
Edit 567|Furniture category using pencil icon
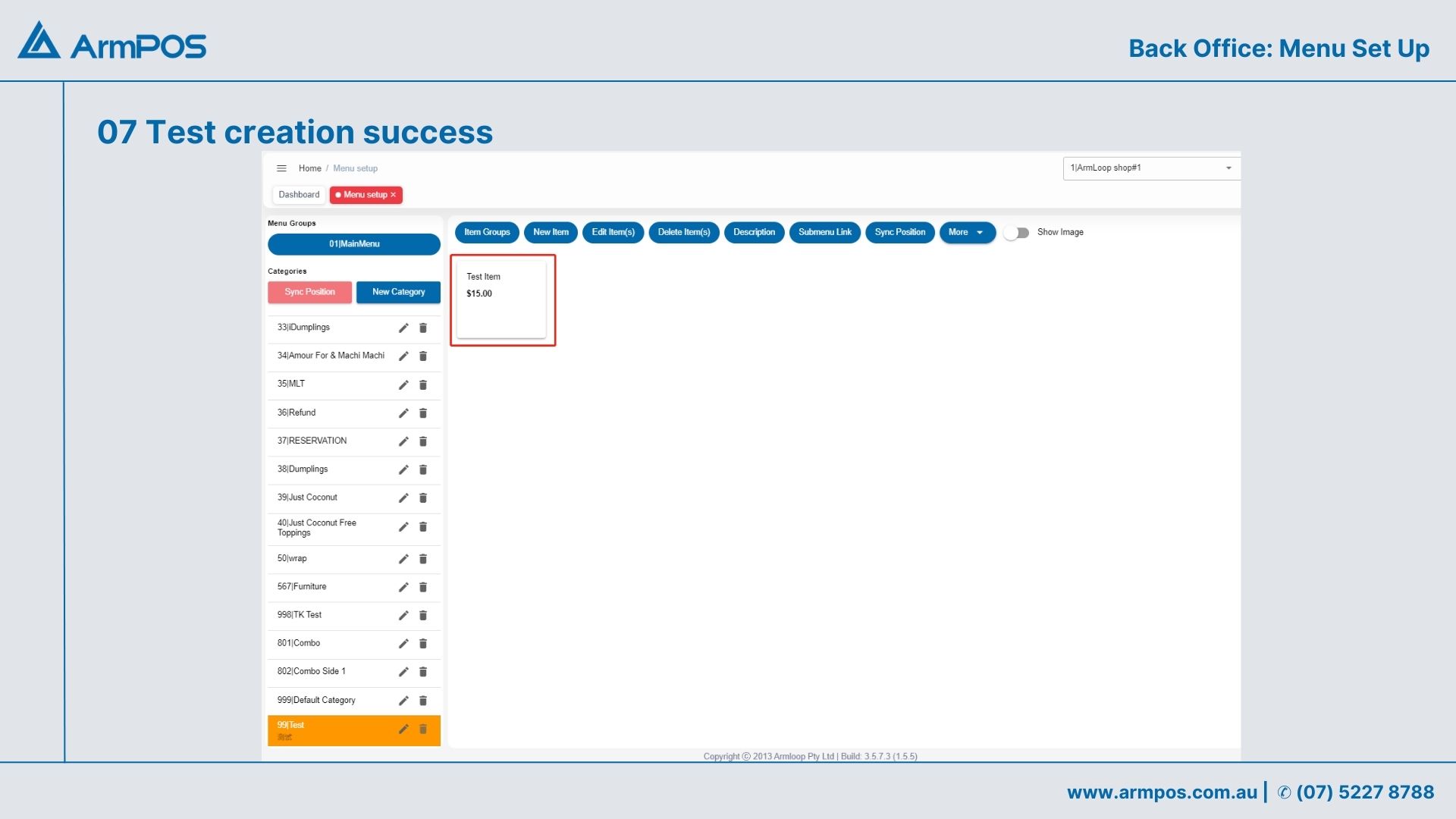pos(403,587)
